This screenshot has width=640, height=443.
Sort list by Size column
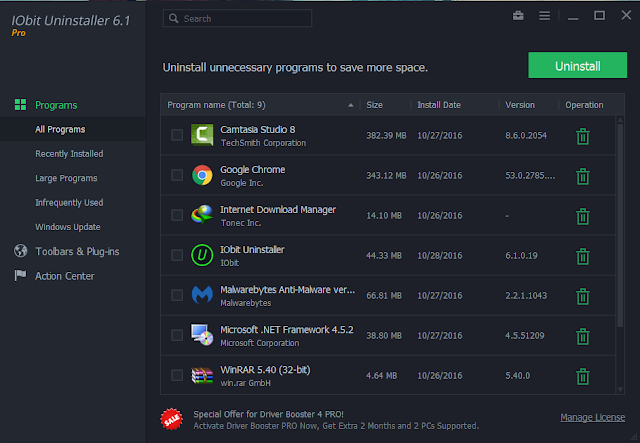pyautogui.click(x=385, y=105)
